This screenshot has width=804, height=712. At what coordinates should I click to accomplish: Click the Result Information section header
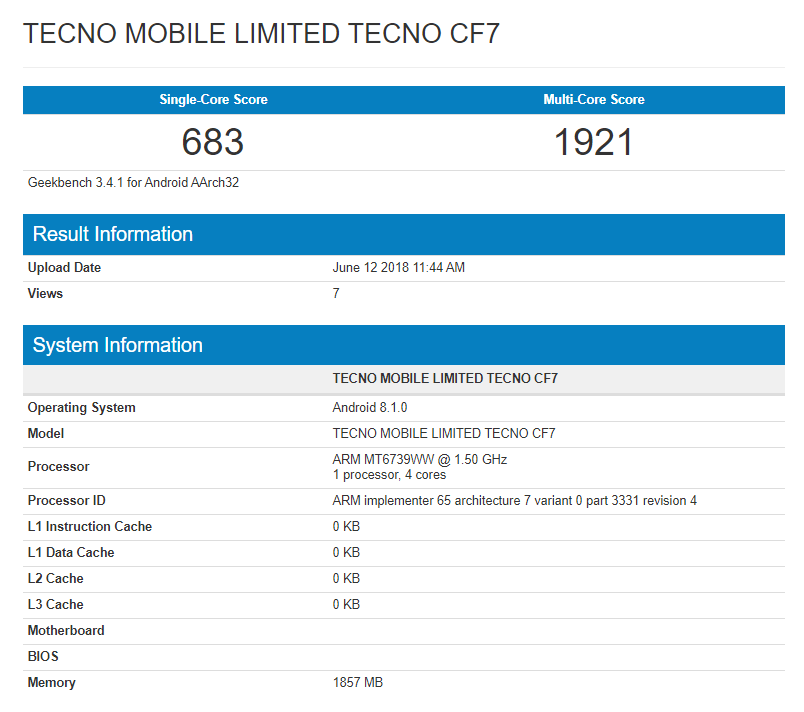click(x=113, y=234)
